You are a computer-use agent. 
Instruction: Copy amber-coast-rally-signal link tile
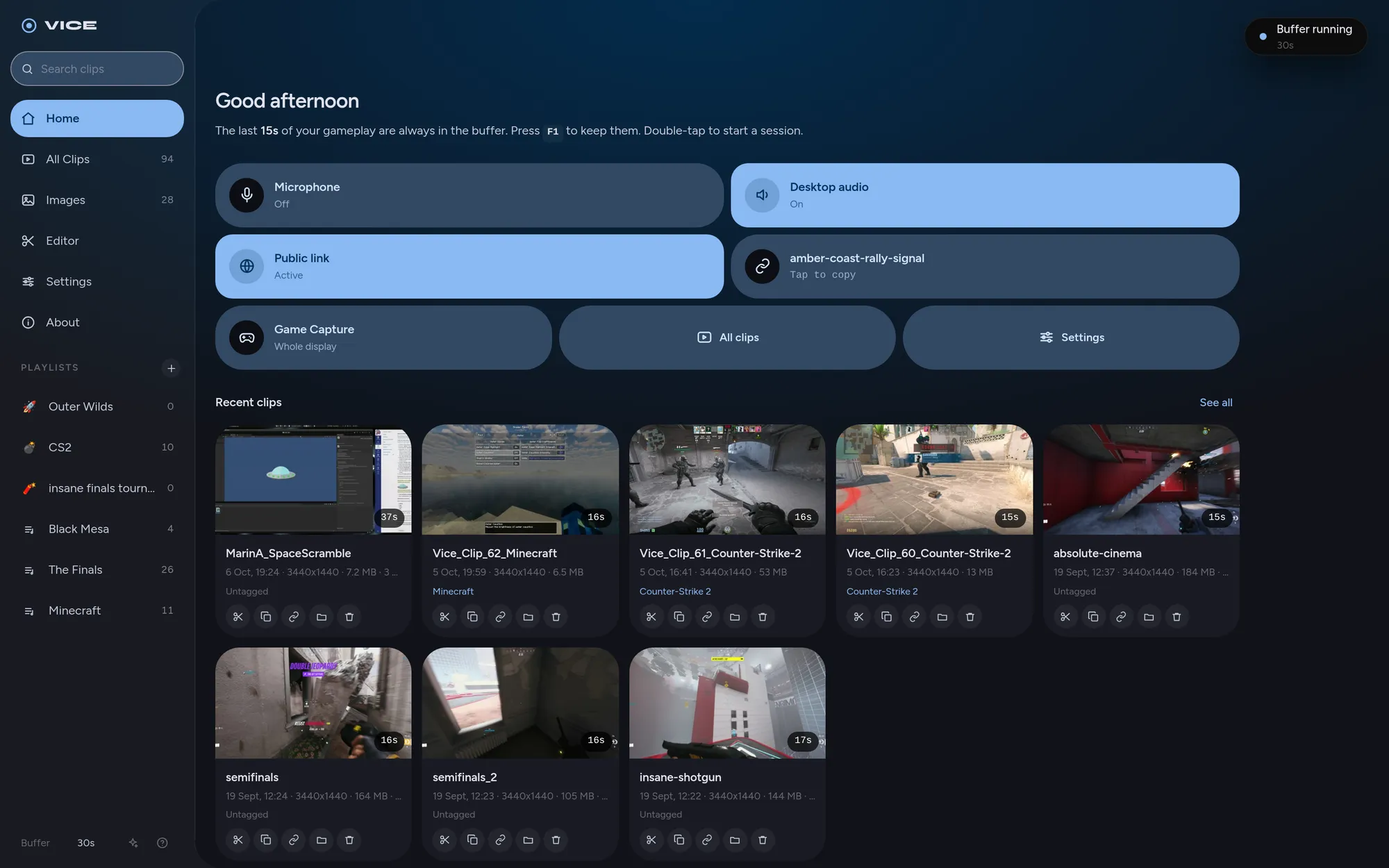pyautogui.click(x=985, y=267)
